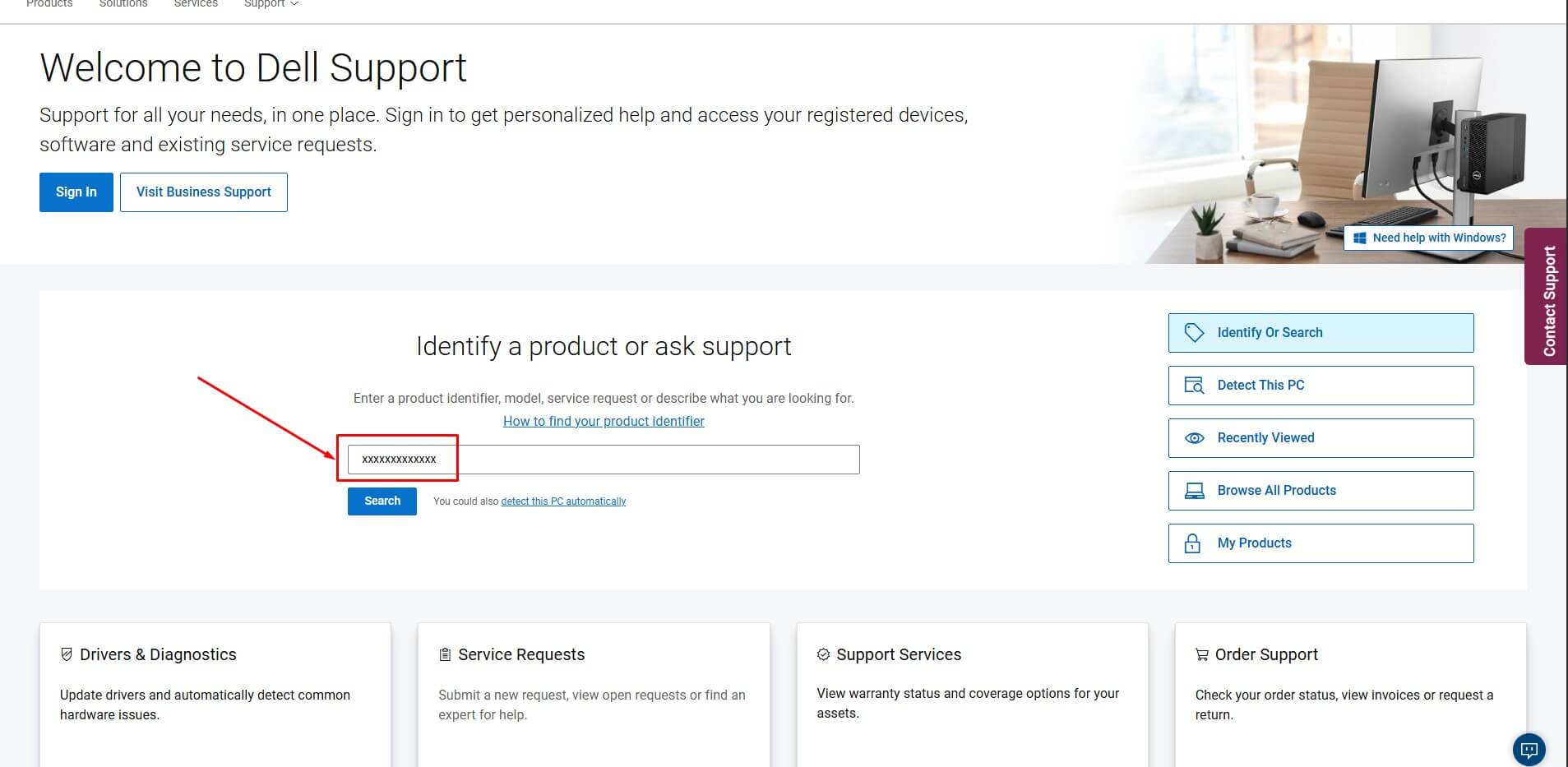Click the shield icon next to Drivers & Diagnostics
The image size is (1568, 767).
click(x=67, y=654)
